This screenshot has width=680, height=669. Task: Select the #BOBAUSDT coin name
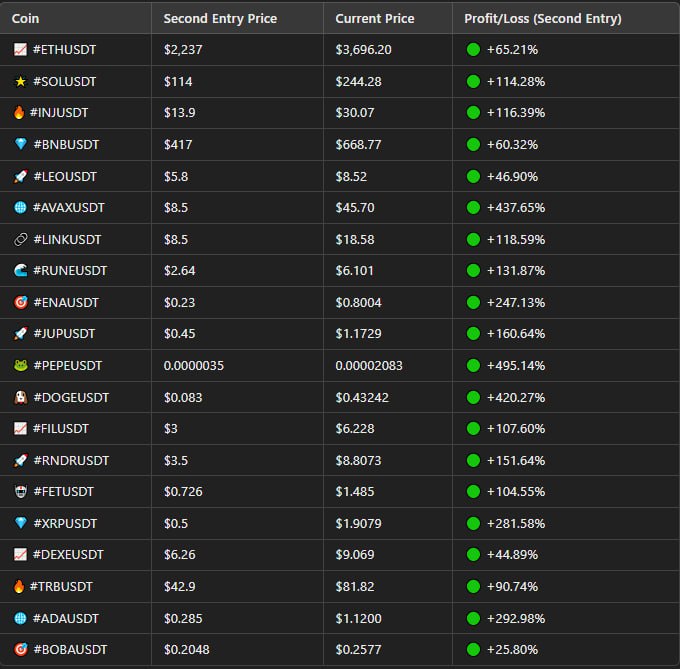70,649
